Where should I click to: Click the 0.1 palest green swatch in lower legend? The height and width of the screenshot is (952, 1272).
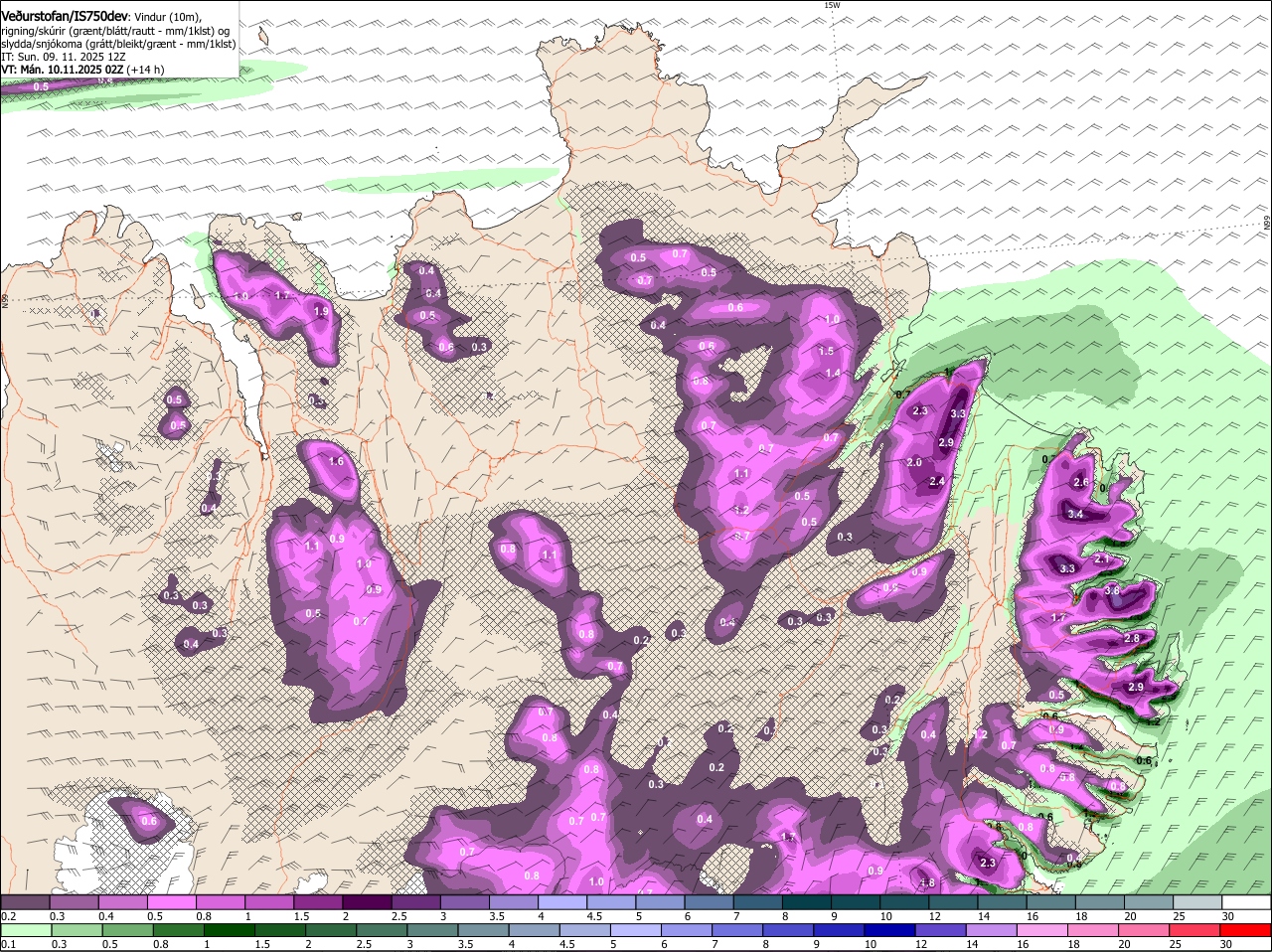26,930
